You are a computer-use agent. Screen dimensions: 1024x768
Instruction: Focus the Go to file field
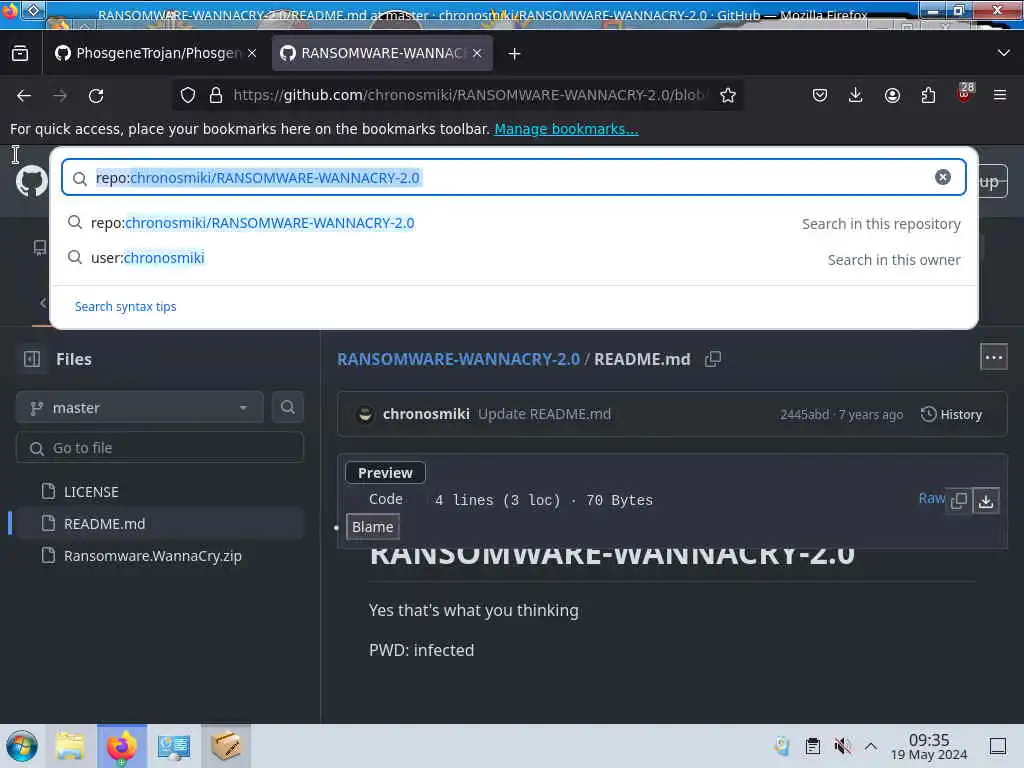click(159, 447)
